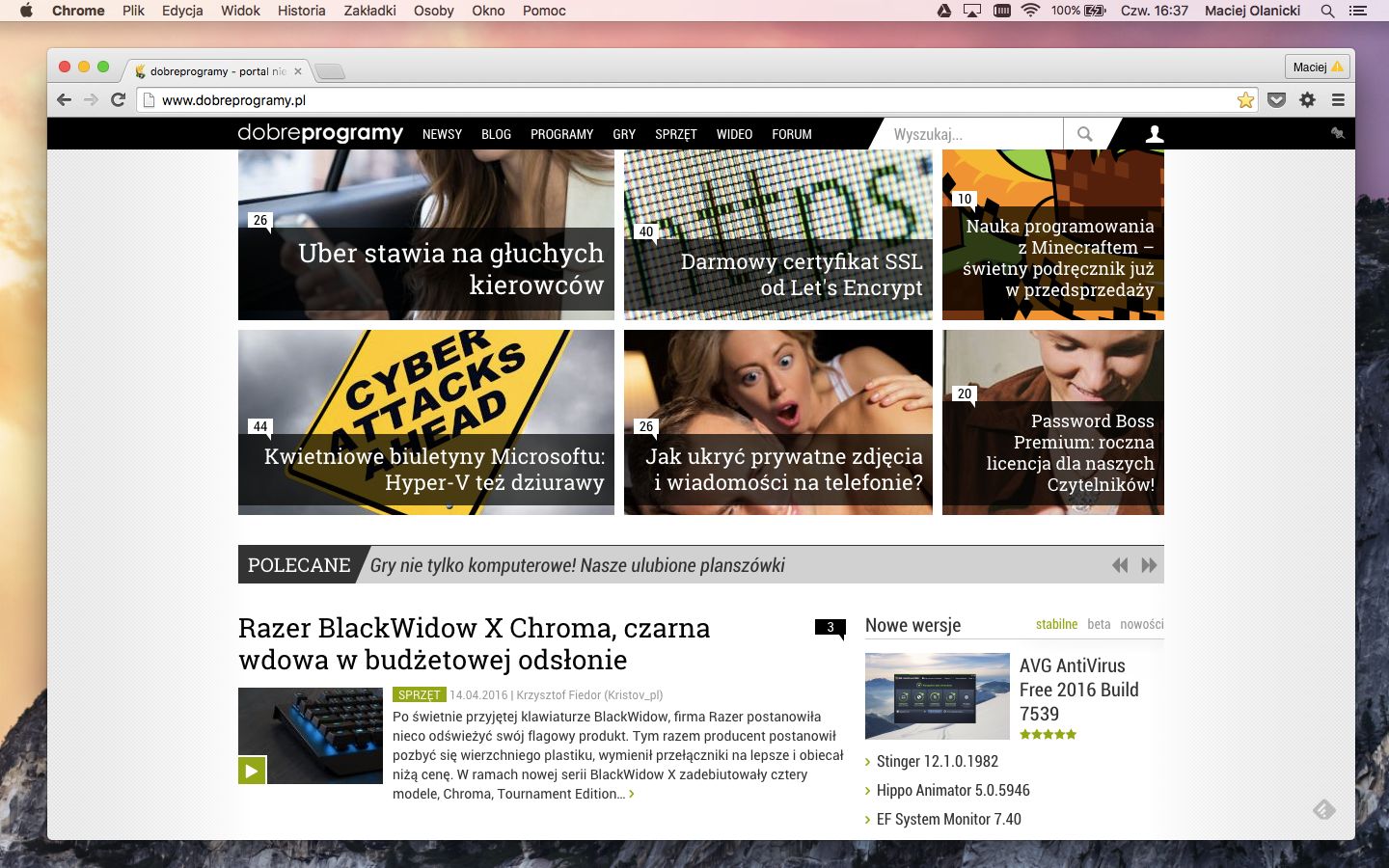Open Notification Center icon
Screen dimensions: 1389x868
(1358, 11)
